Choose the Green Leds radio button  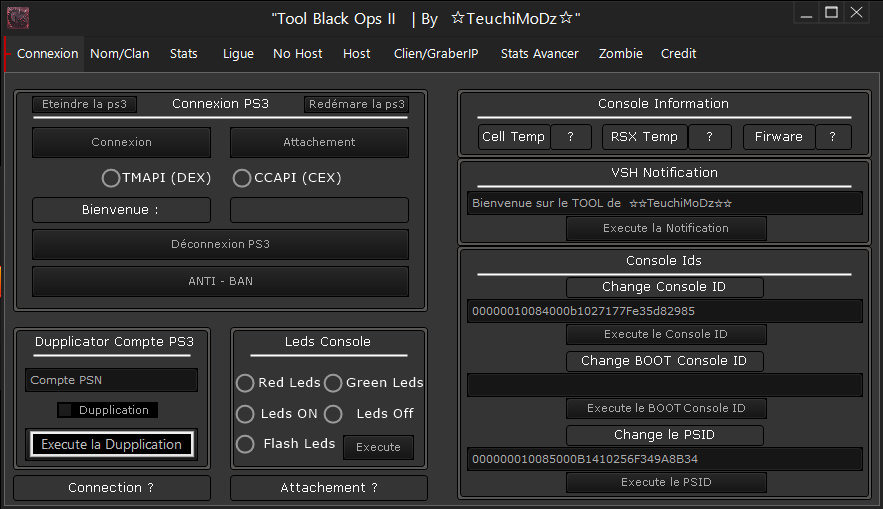coord(333,383)
